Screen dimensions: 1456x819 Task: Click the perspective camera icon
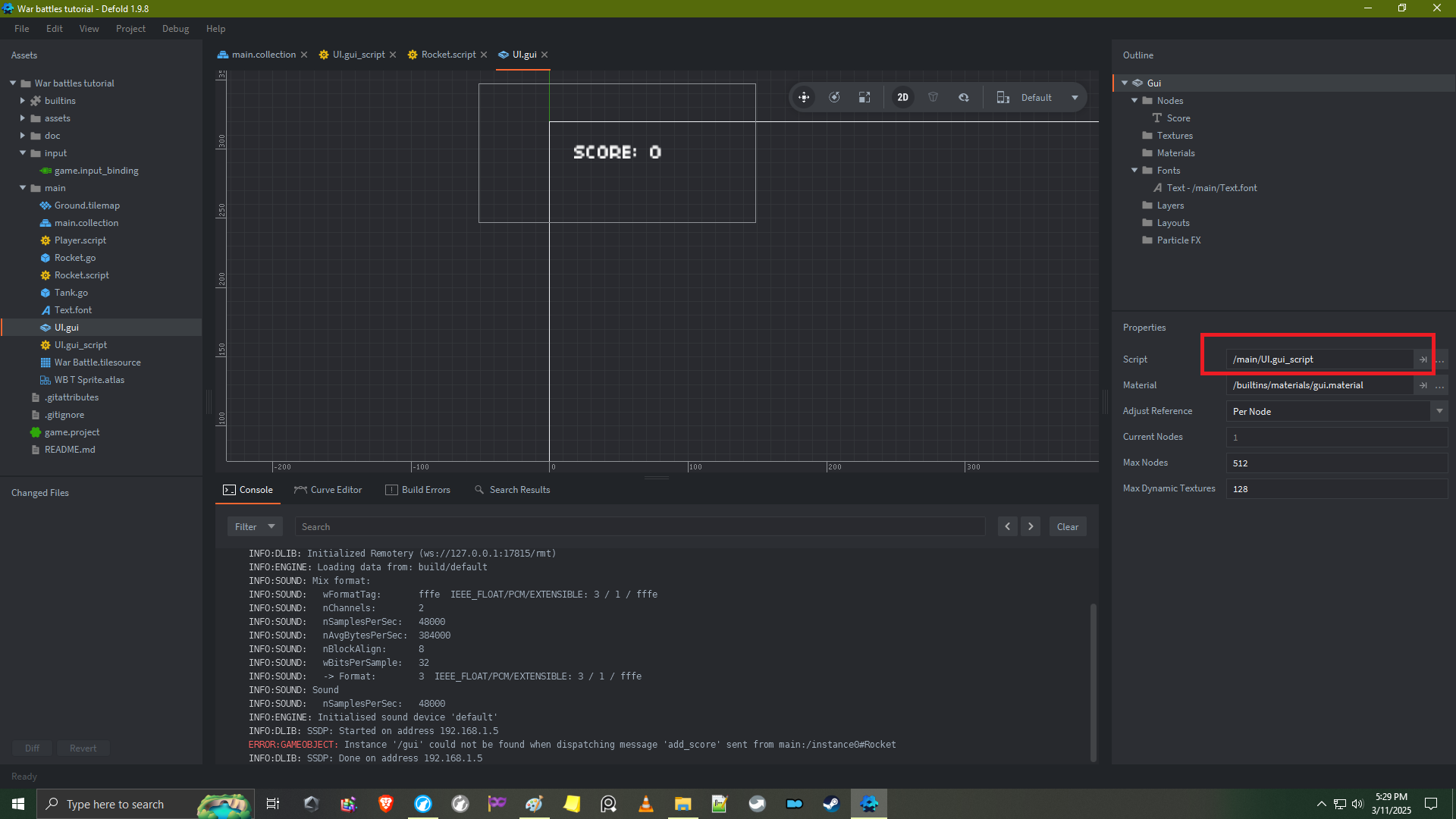pos(934,97)
